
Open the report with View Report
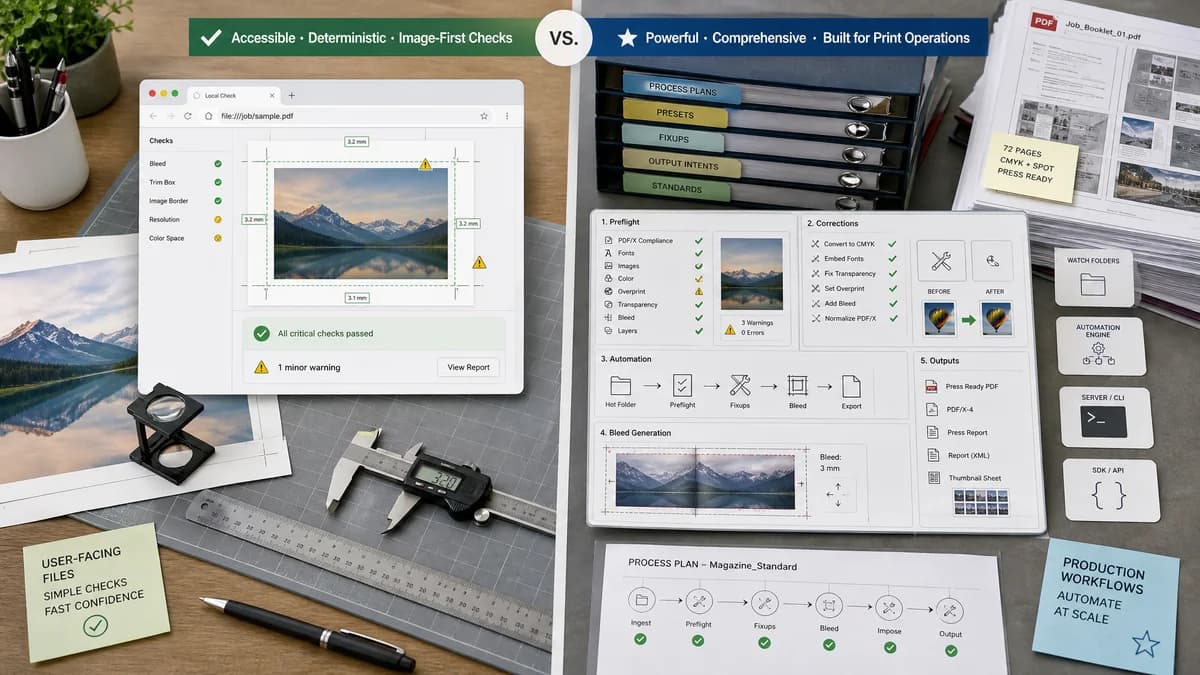pyautogui.click(x=468, y=367)
